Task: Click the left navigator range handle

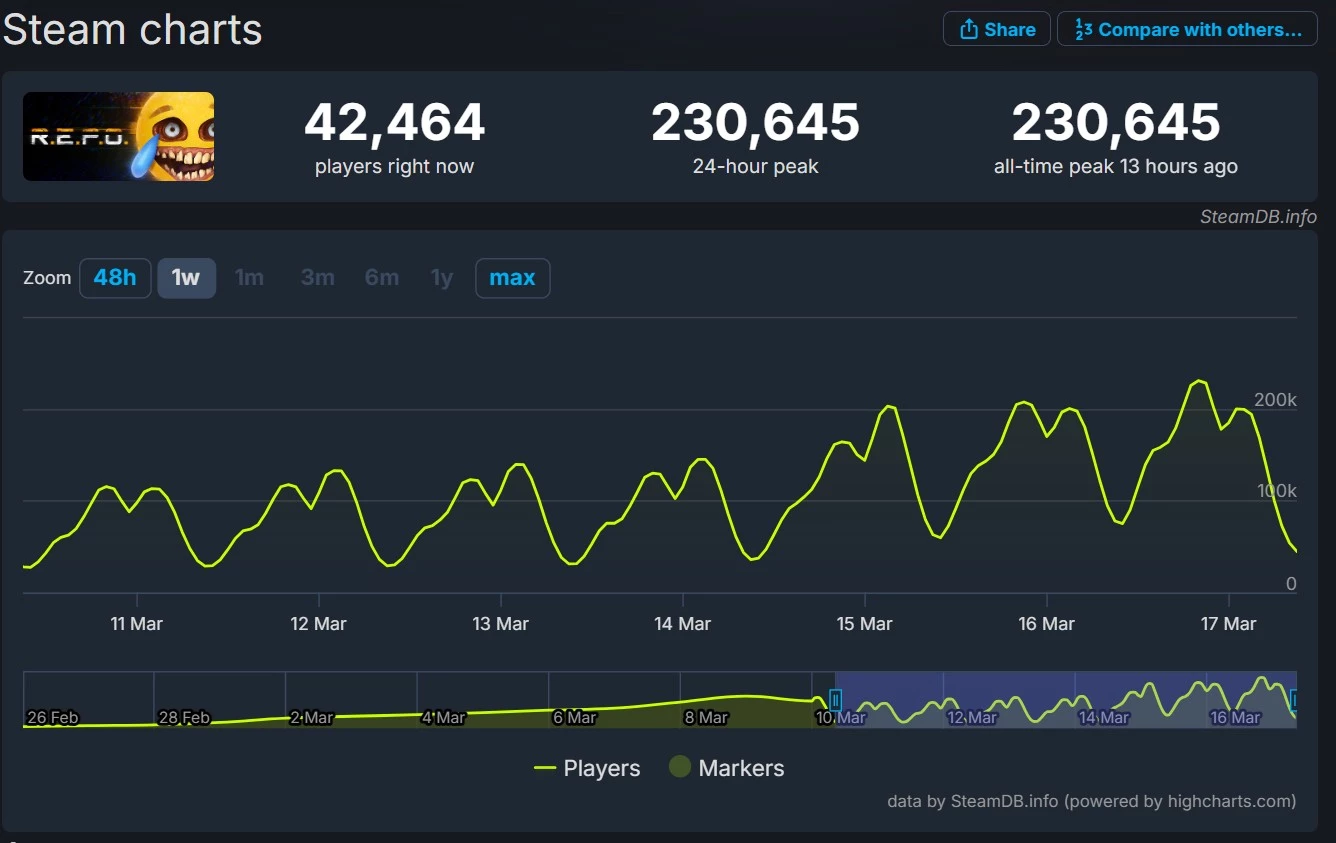Action: (x=835, y=699)
